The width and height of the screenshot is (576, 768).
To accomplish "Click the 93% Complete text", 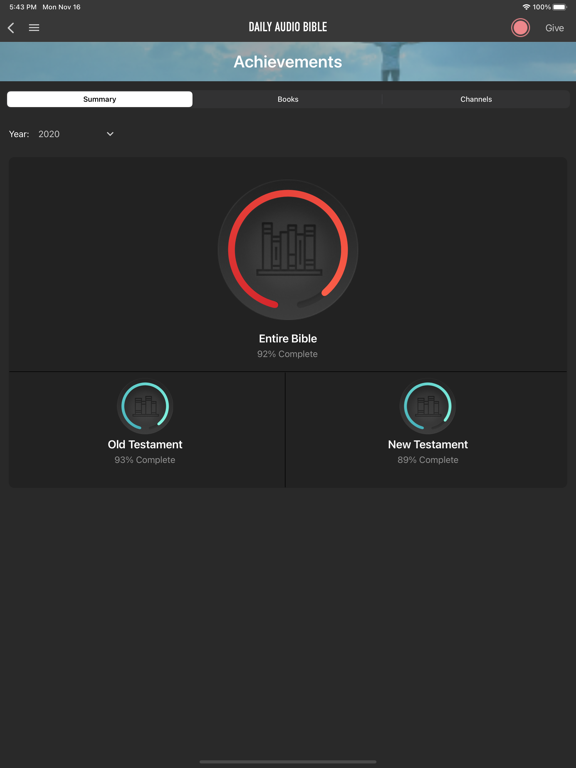I will [145, 459].
